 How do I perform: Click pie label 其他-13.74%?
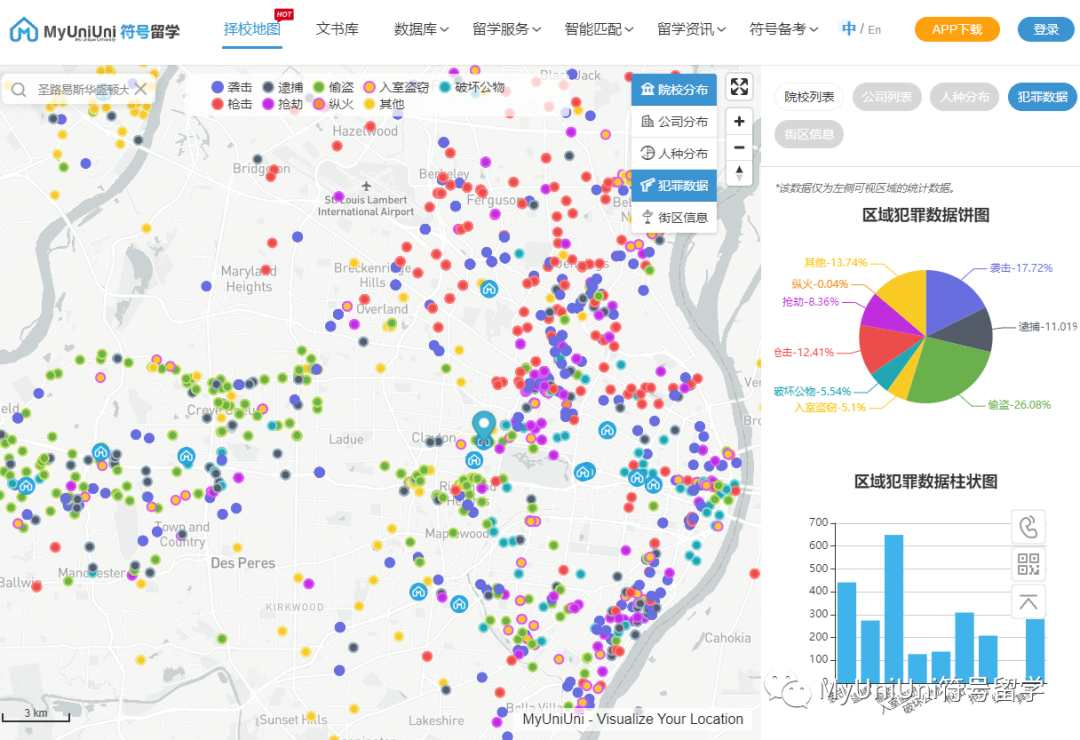click(x=835, y=263)
